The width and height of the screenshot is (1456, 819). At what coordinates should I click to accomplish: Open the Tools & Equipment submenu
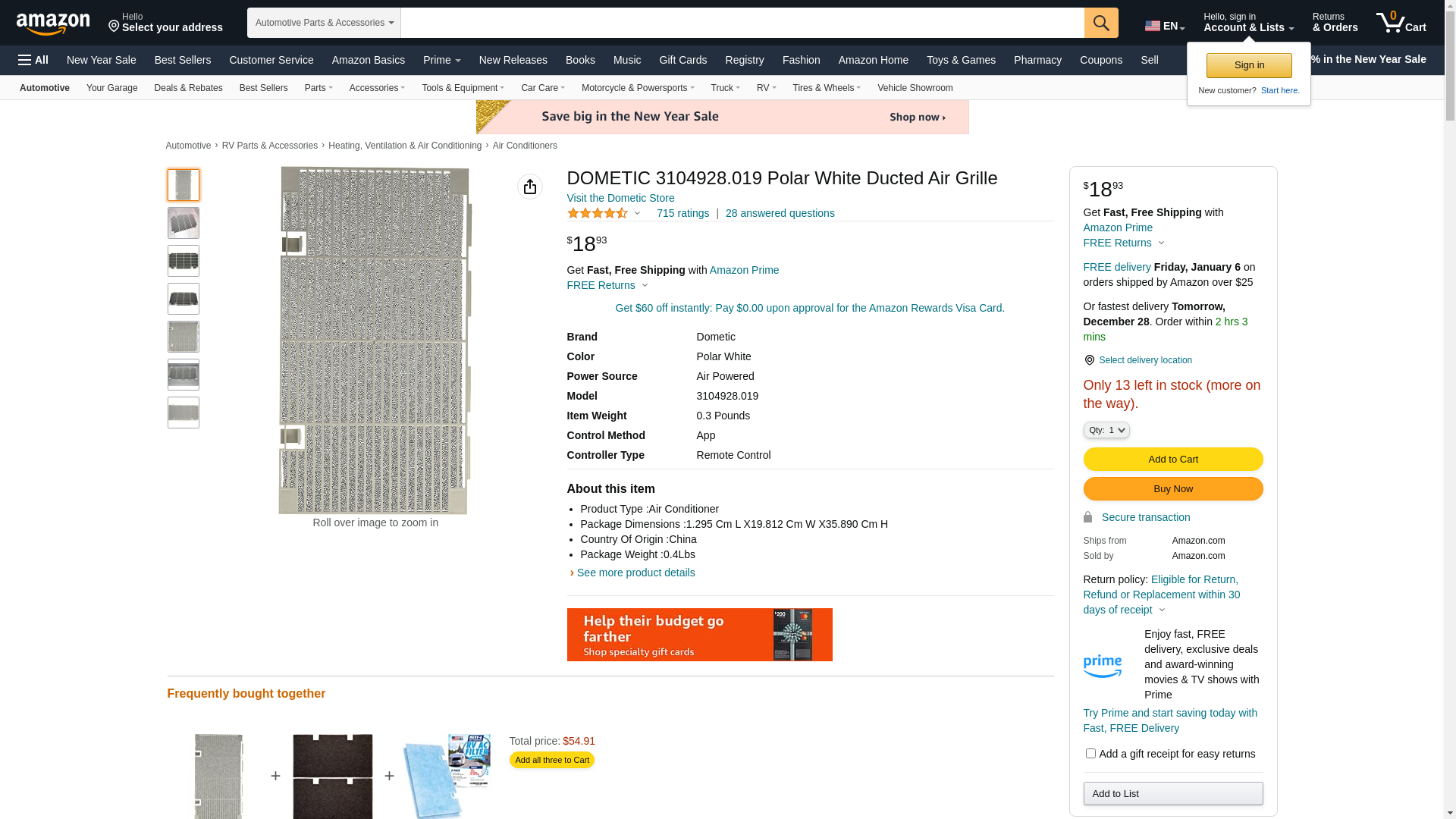pyautogui.click(x=463, y=88)
